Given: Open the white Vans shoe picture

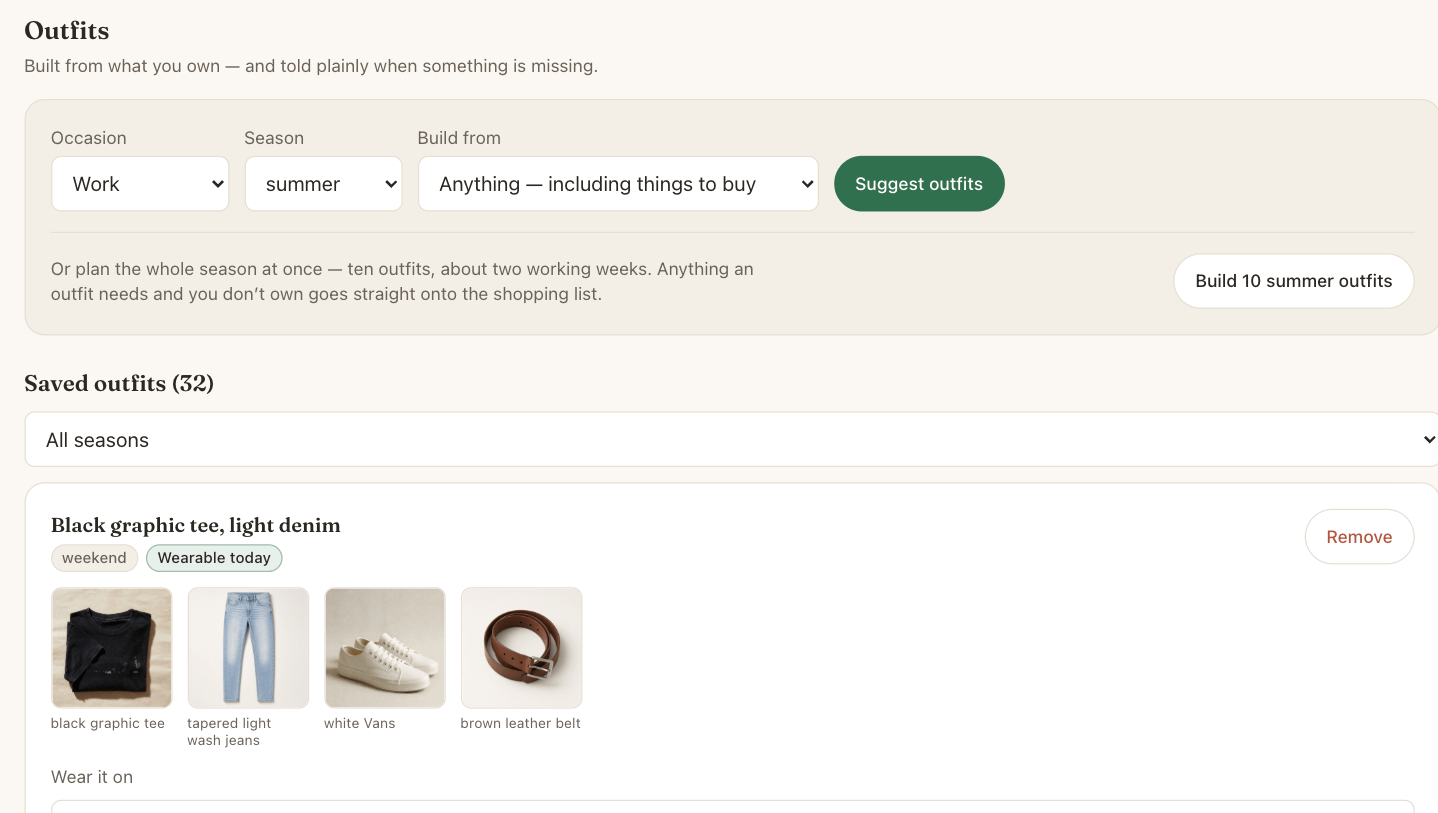Looking at the screenshot, I should 385,648.
